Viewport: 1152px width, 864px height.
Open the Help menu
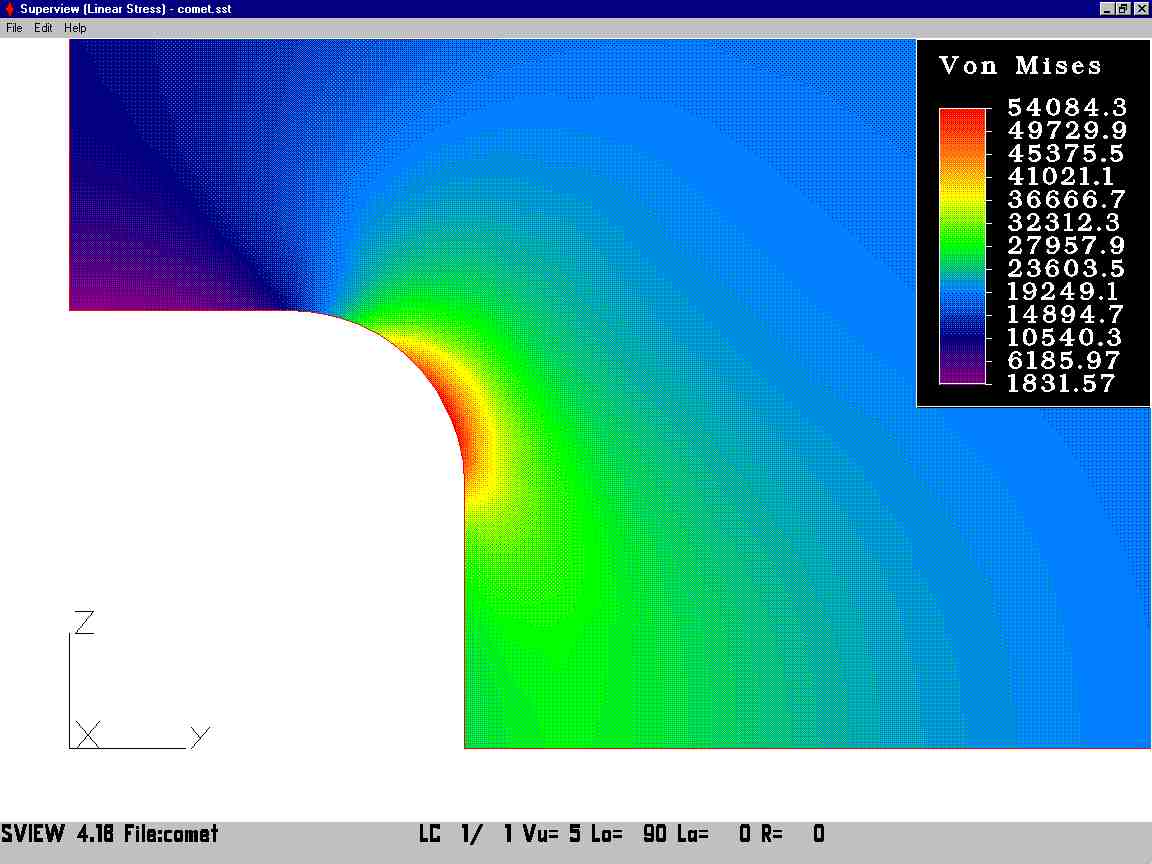(75, 28)
